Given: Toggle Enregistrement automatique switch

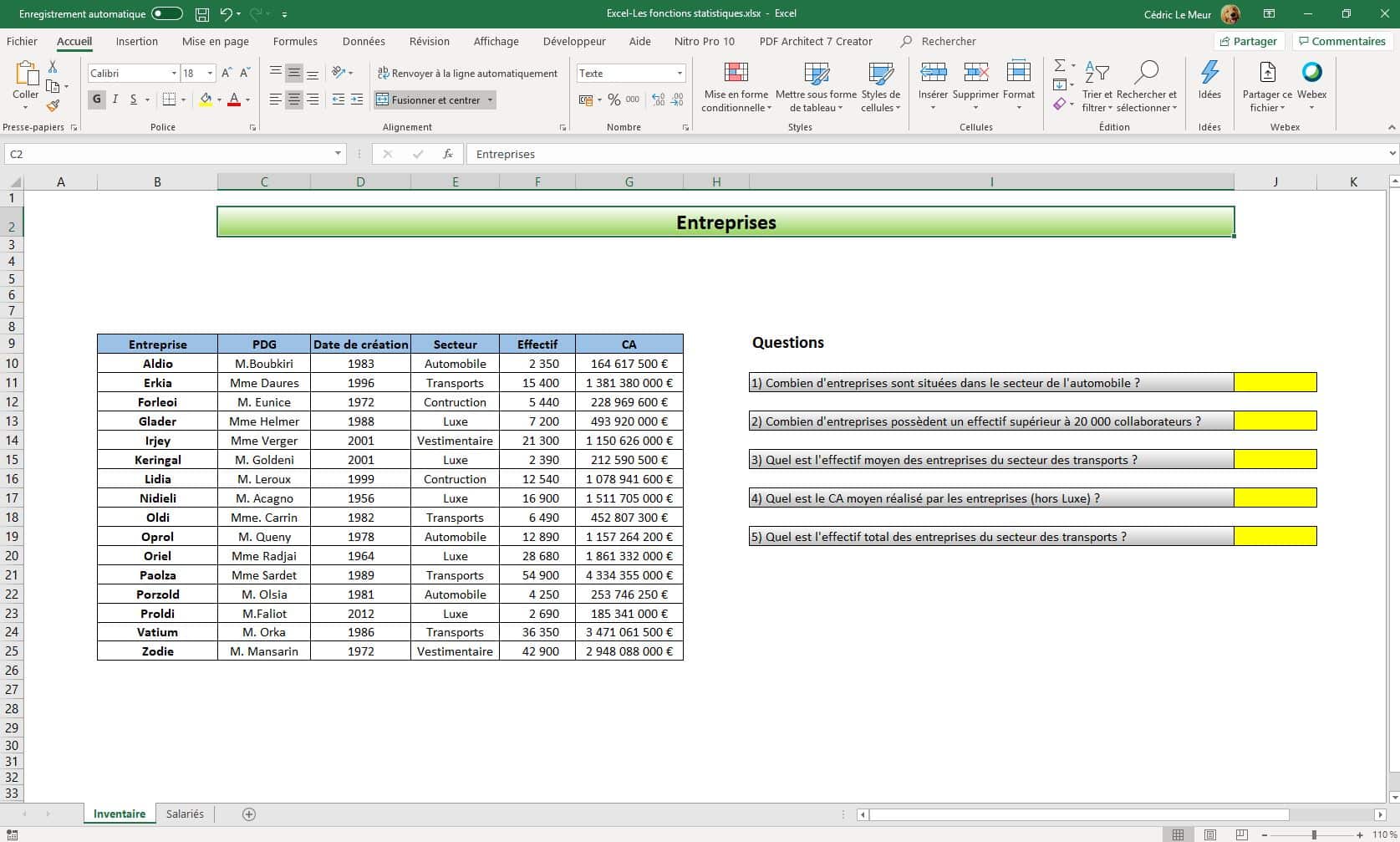Looking at the screenshot, I should pos(167,14).
